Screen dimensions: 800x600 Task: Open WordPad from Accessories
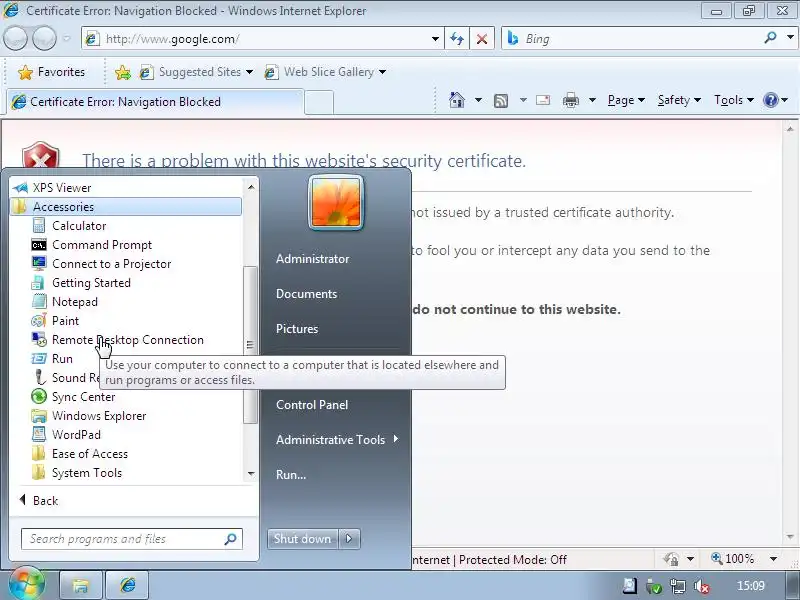(x=76, y=435)
